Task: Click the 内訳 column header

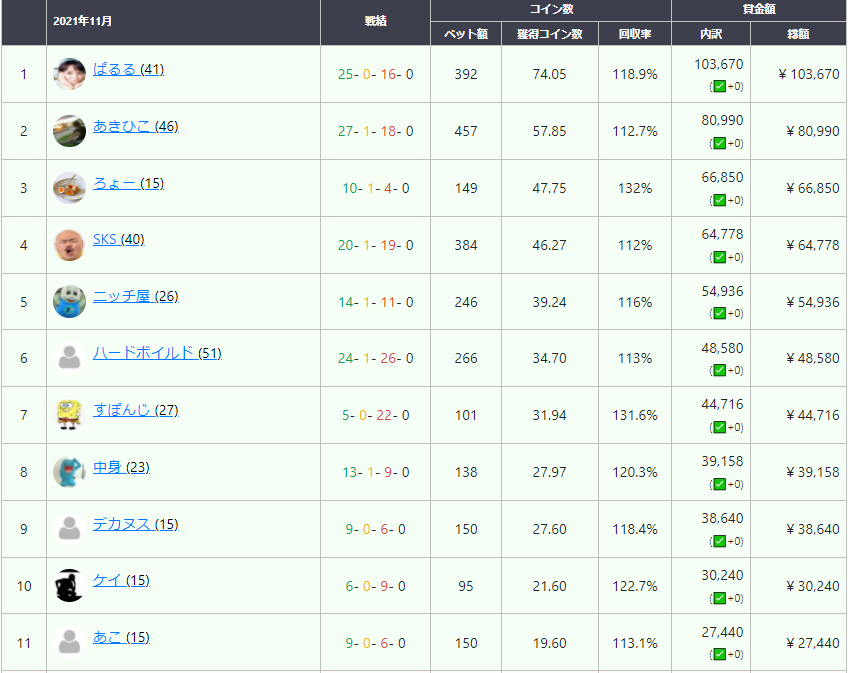Action: [711, 34]
